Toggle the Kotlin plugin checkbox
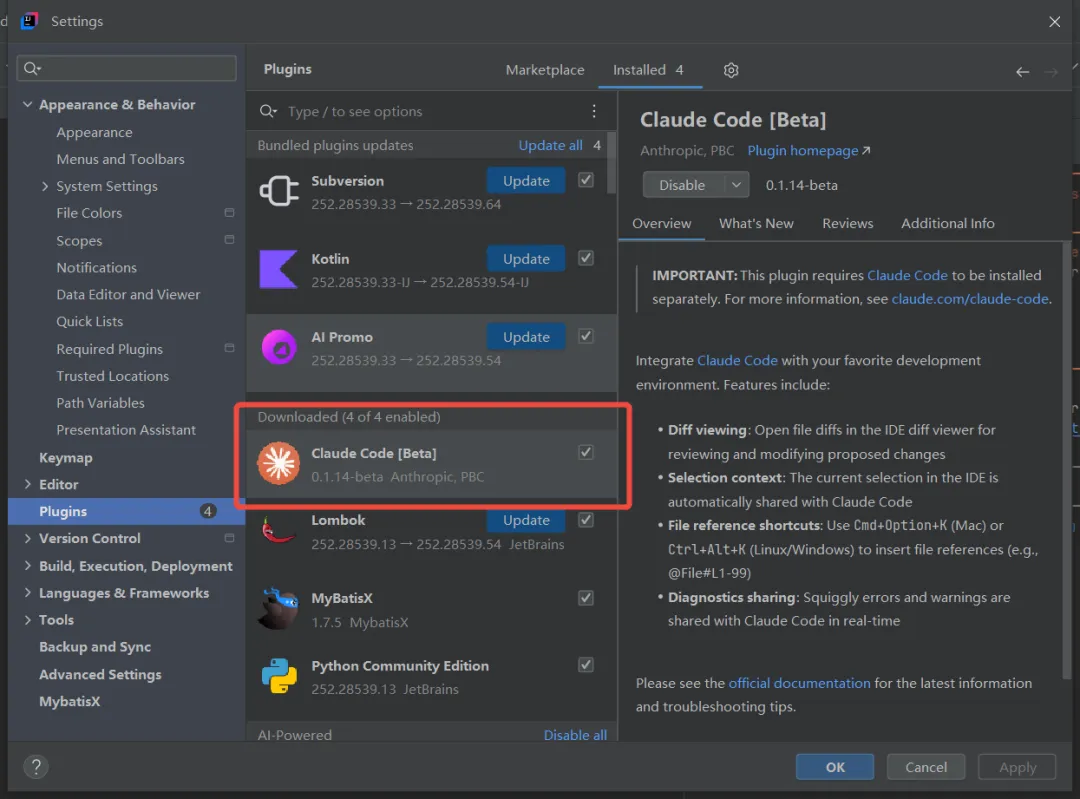 (585, 258)
